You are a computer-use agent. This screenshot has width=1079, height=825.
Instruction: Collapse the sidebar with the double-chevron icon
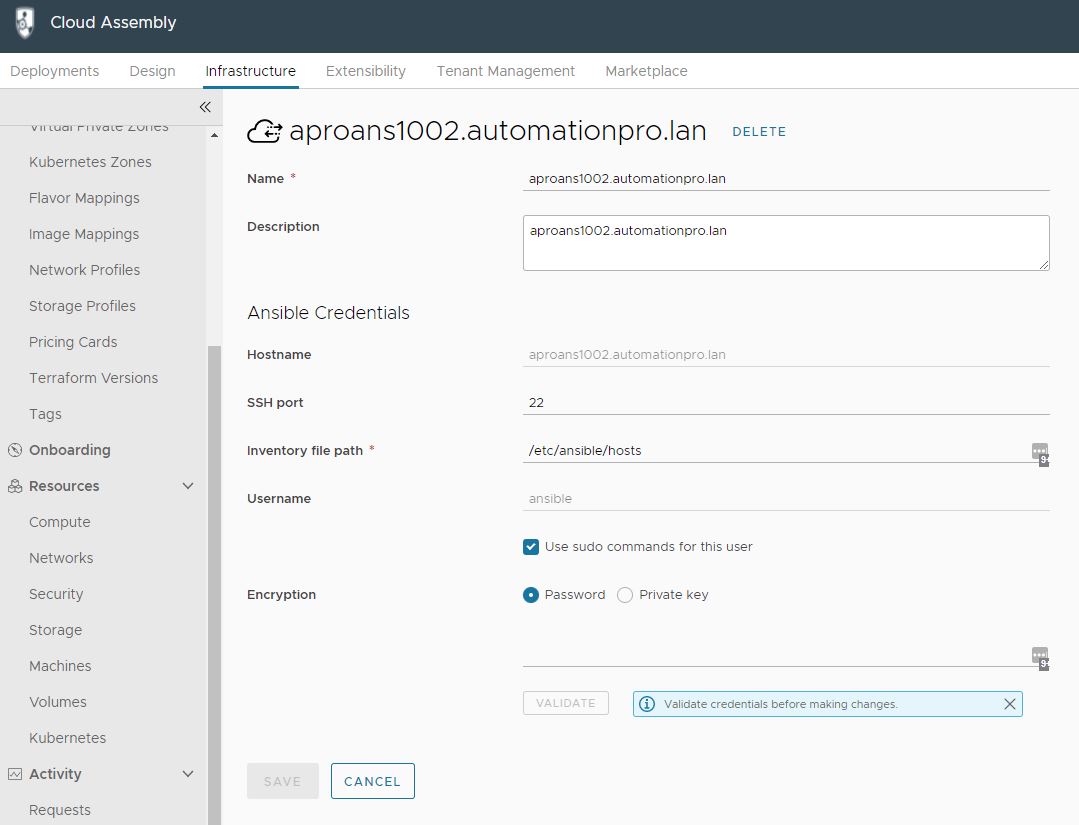[205, 107]
